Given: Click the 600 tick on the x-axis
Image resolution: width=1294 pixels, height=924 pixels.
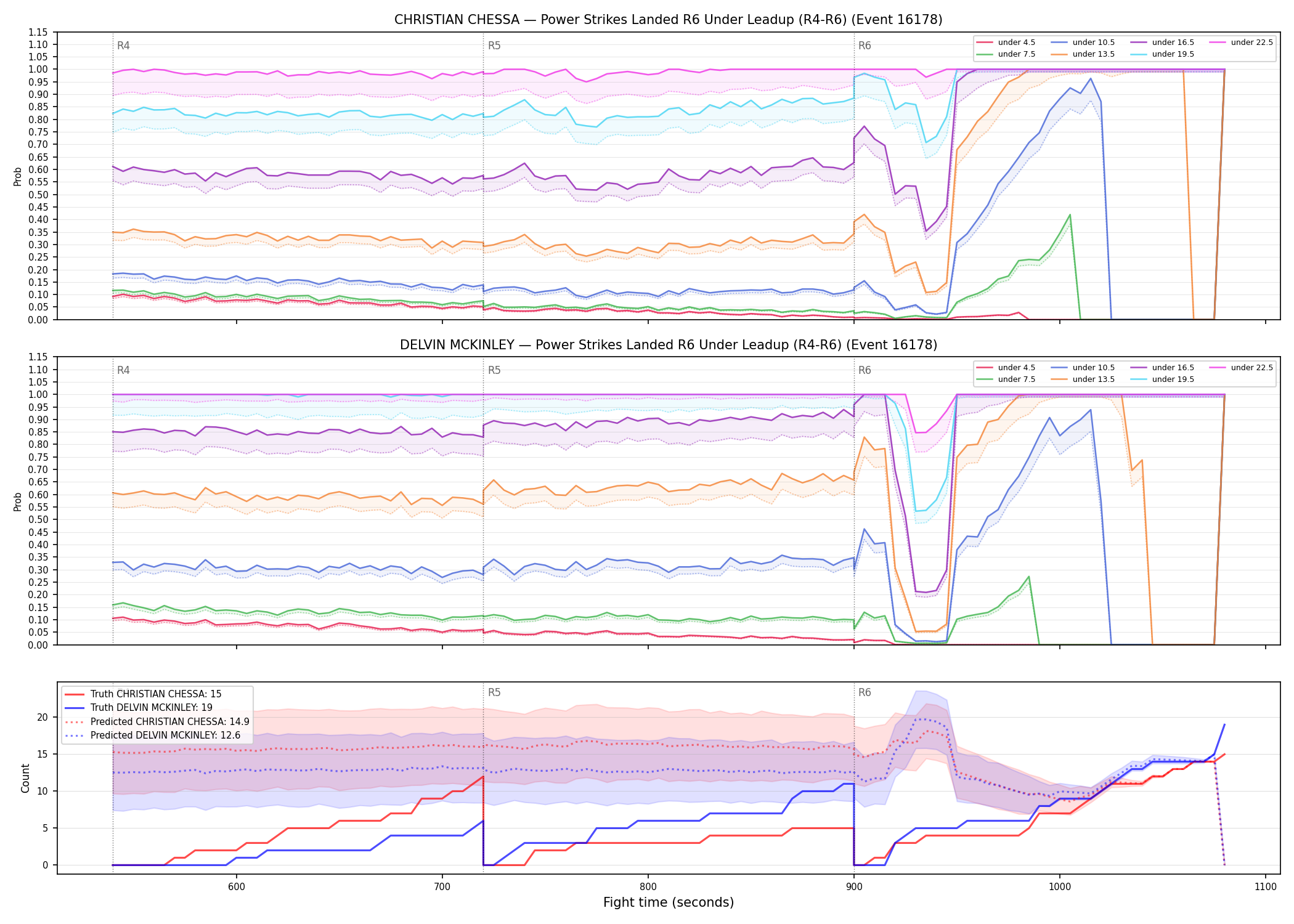Looking at the screenshot, I should [x=237, y=887].
